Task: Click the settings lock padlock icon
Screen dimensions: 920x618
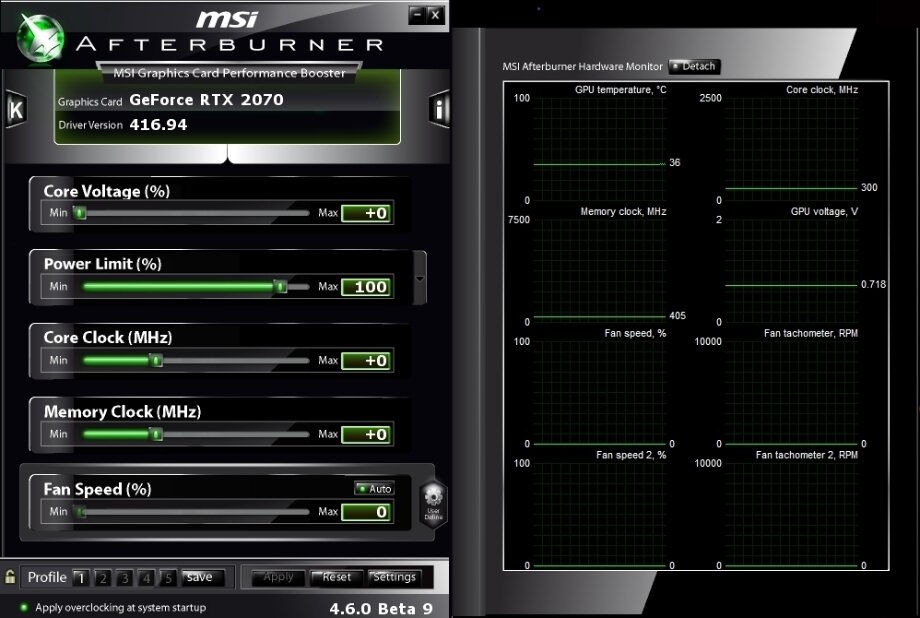Action: 10,577
